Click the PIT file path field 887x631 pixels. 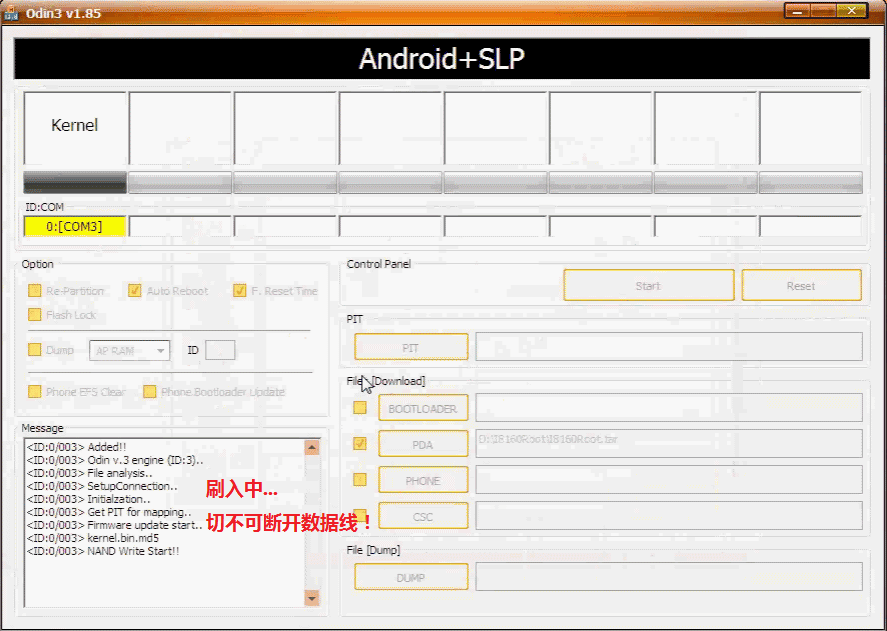669,347
